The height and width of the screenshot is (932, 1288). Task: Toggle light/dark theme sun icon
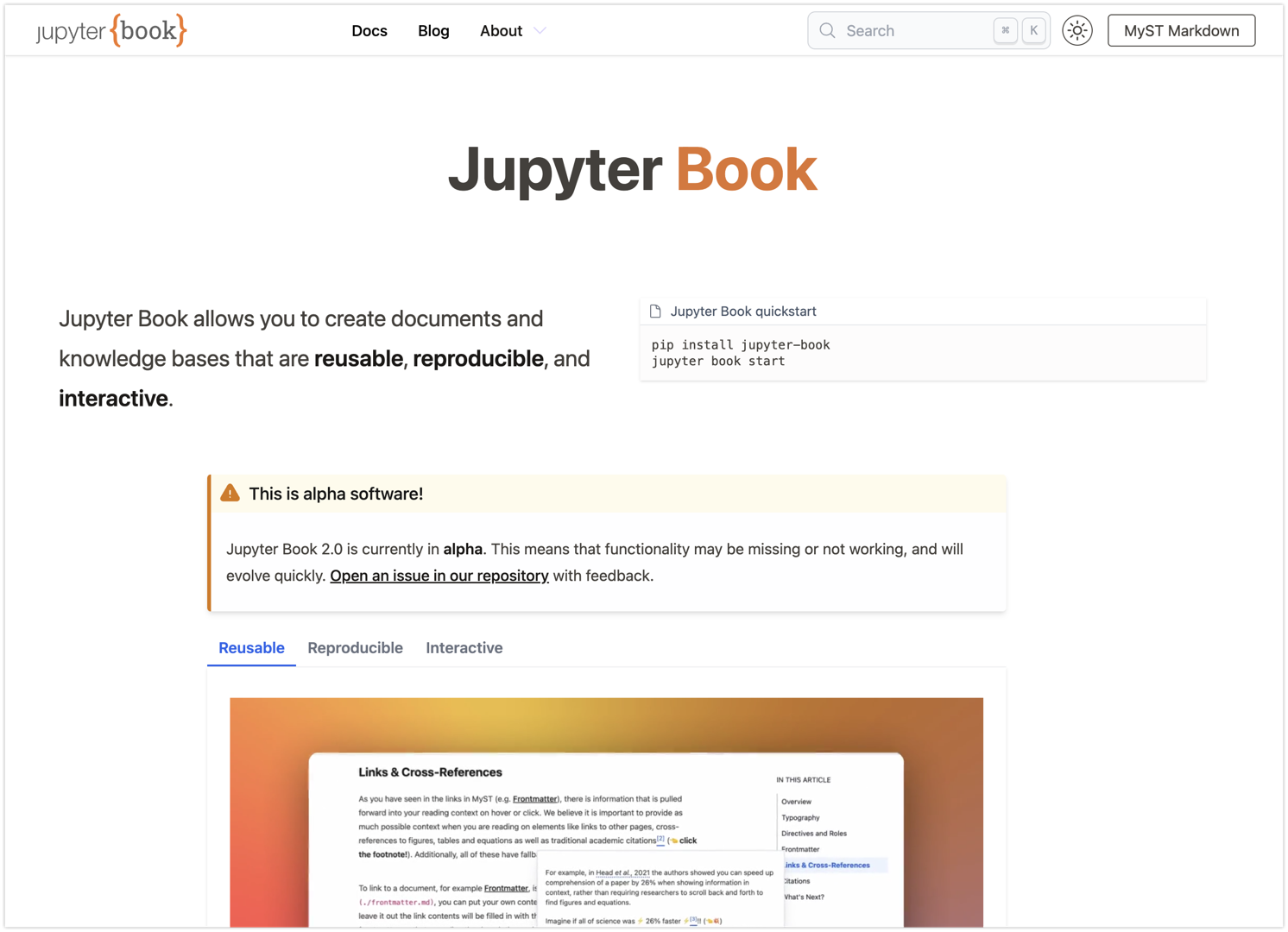1077,31
